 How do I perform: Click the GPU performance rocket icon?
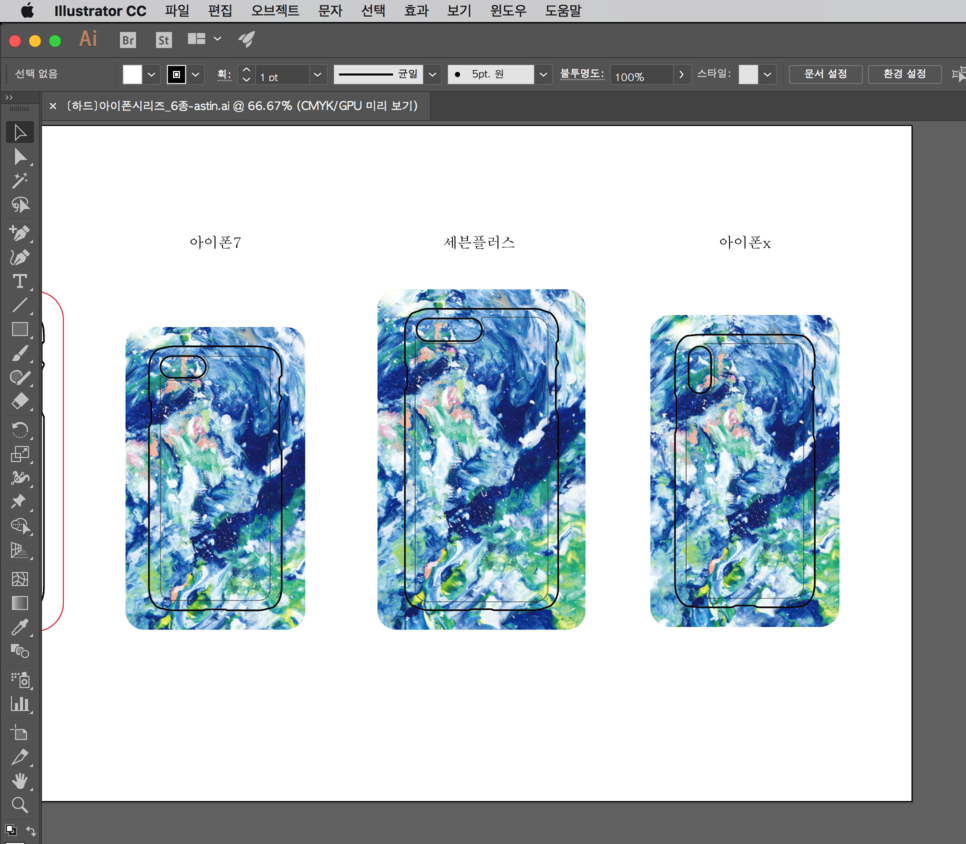click(x=246, y=39)
